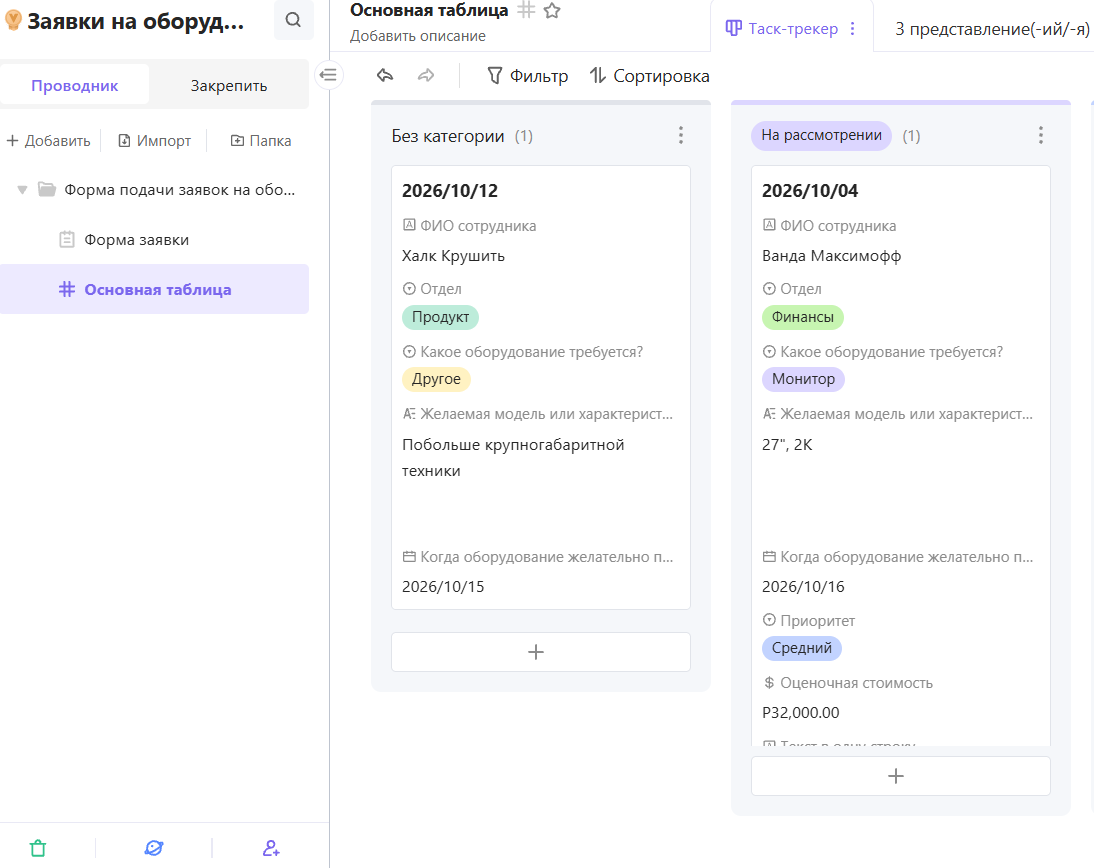
Task: Click the Добавить button
Action: coord(49,140)
